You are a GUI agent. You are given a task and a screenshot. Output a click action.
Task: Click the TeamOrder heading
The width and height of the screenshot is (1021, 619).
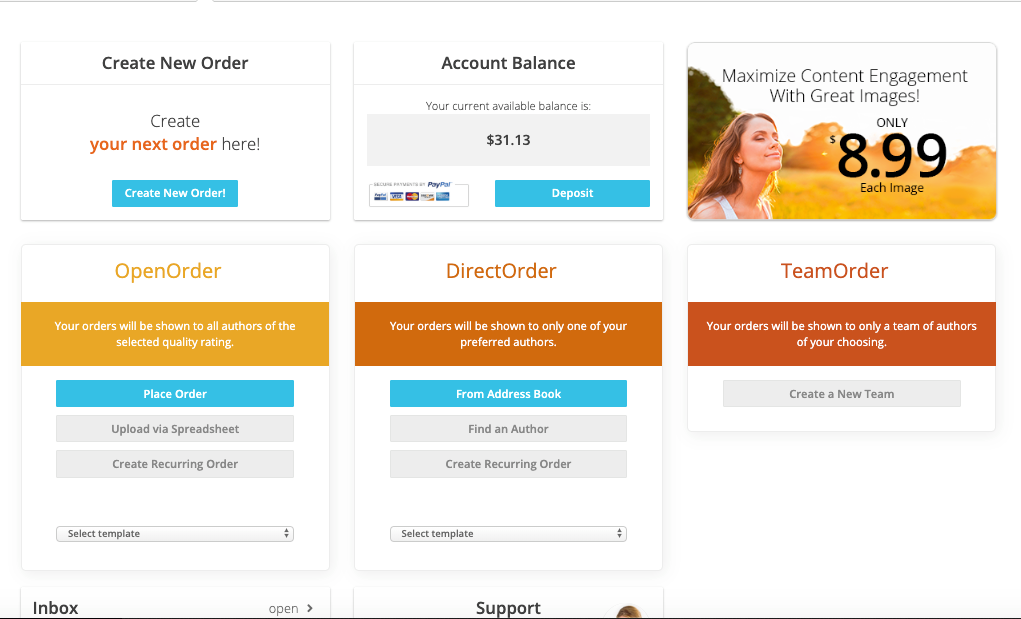click(x=834, y=271)
